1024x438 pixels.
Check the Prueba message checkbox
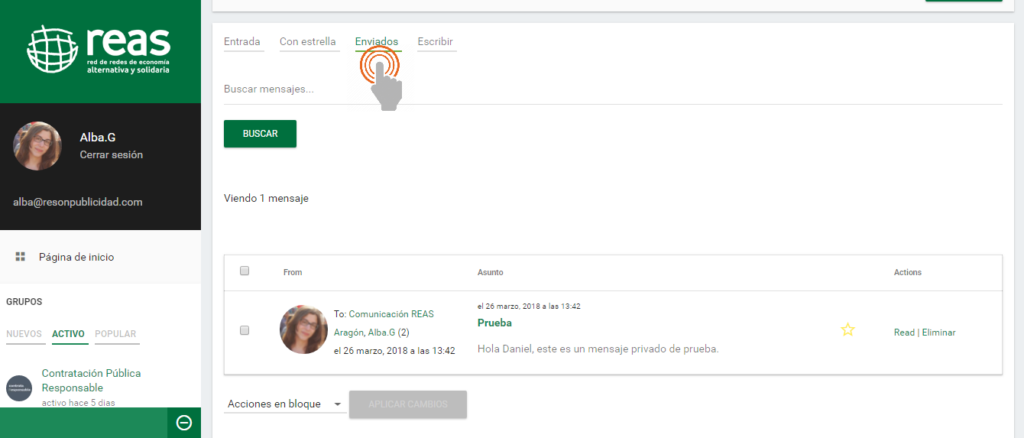245,330
